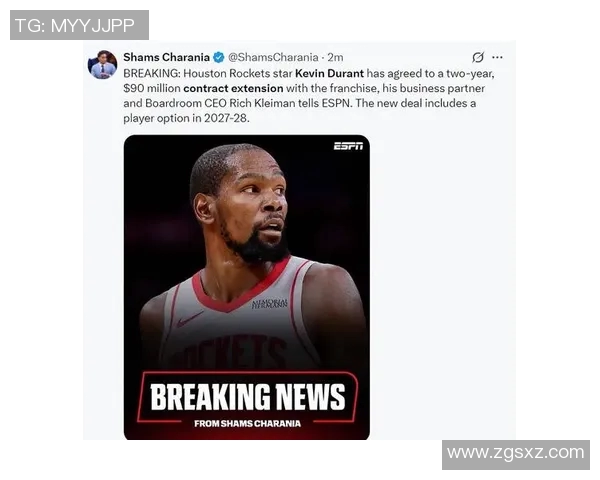
Task: Click bold Kevin Durant text in the tweet
Action: tap(329, 73)
